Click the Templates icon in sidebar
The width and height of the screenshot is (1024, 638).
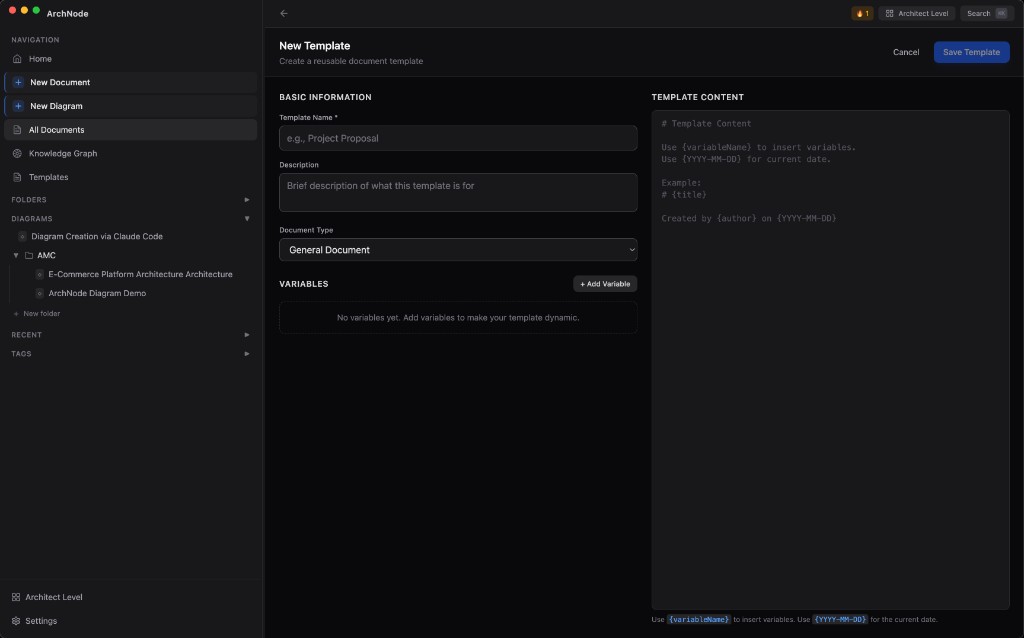[17, 177]
